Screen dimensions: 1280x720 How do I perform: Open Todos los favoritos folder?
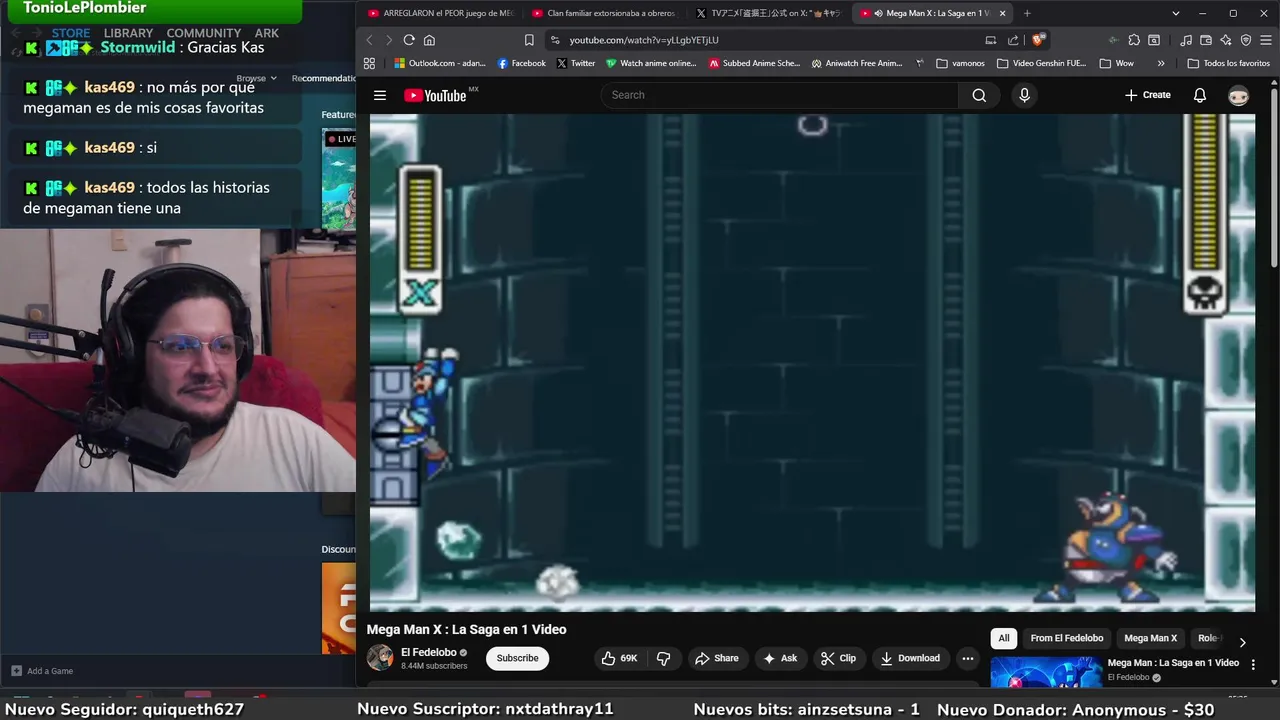click(1228, 63)
